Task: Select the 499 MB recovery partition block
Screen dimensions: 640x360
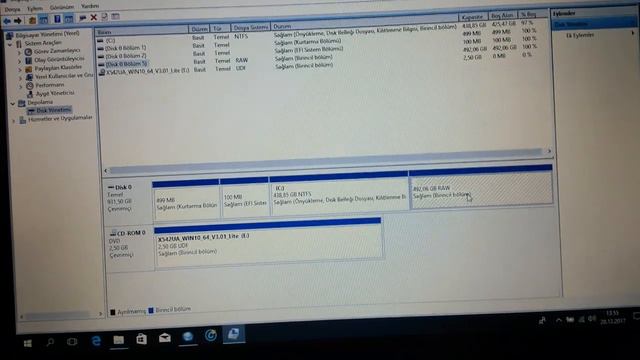Action: pos(186,200)
